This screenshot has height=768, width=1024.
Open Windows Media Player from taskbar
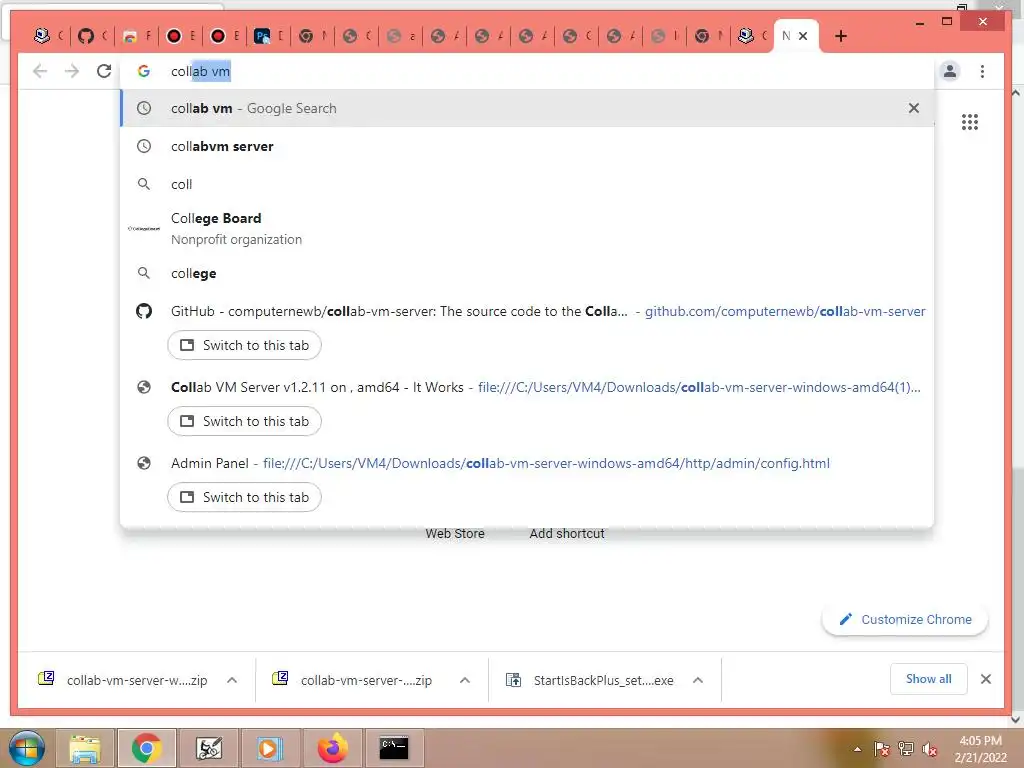pos(270,748)
